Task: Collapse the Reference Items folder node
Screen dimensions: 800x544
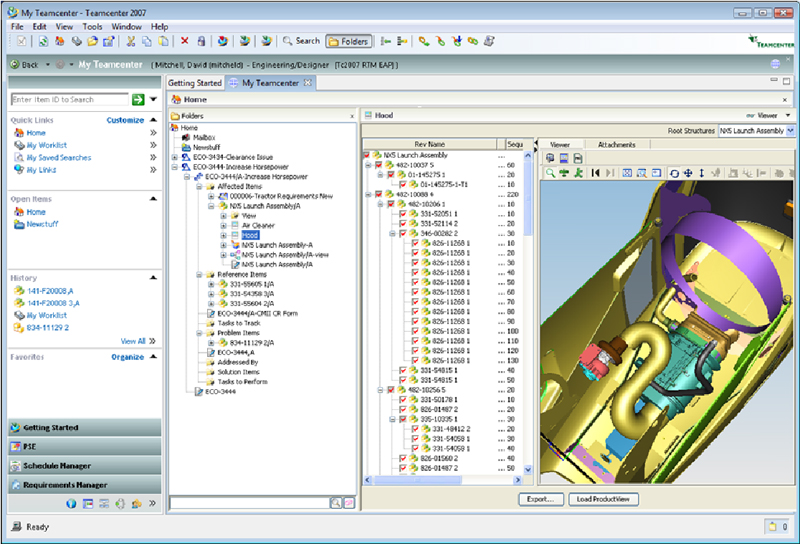Action: 199,275
